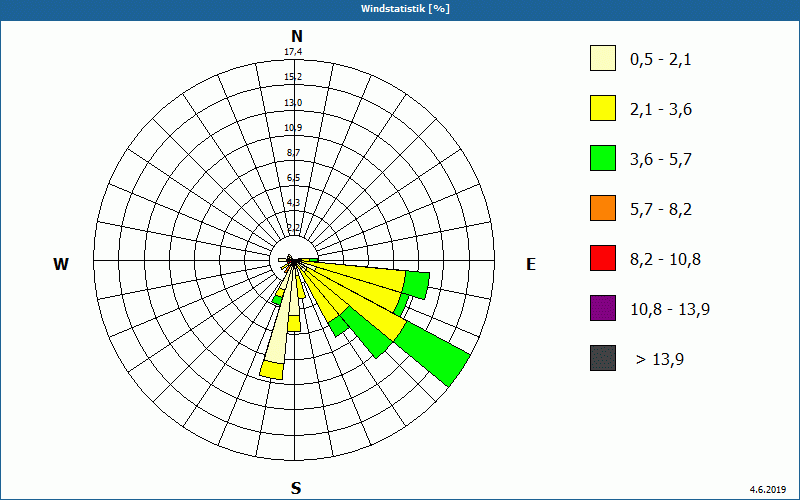Click the 15,2 radial axis value
Image resolution: width=800 pixels, height=500 pixels.
[293, 77]
